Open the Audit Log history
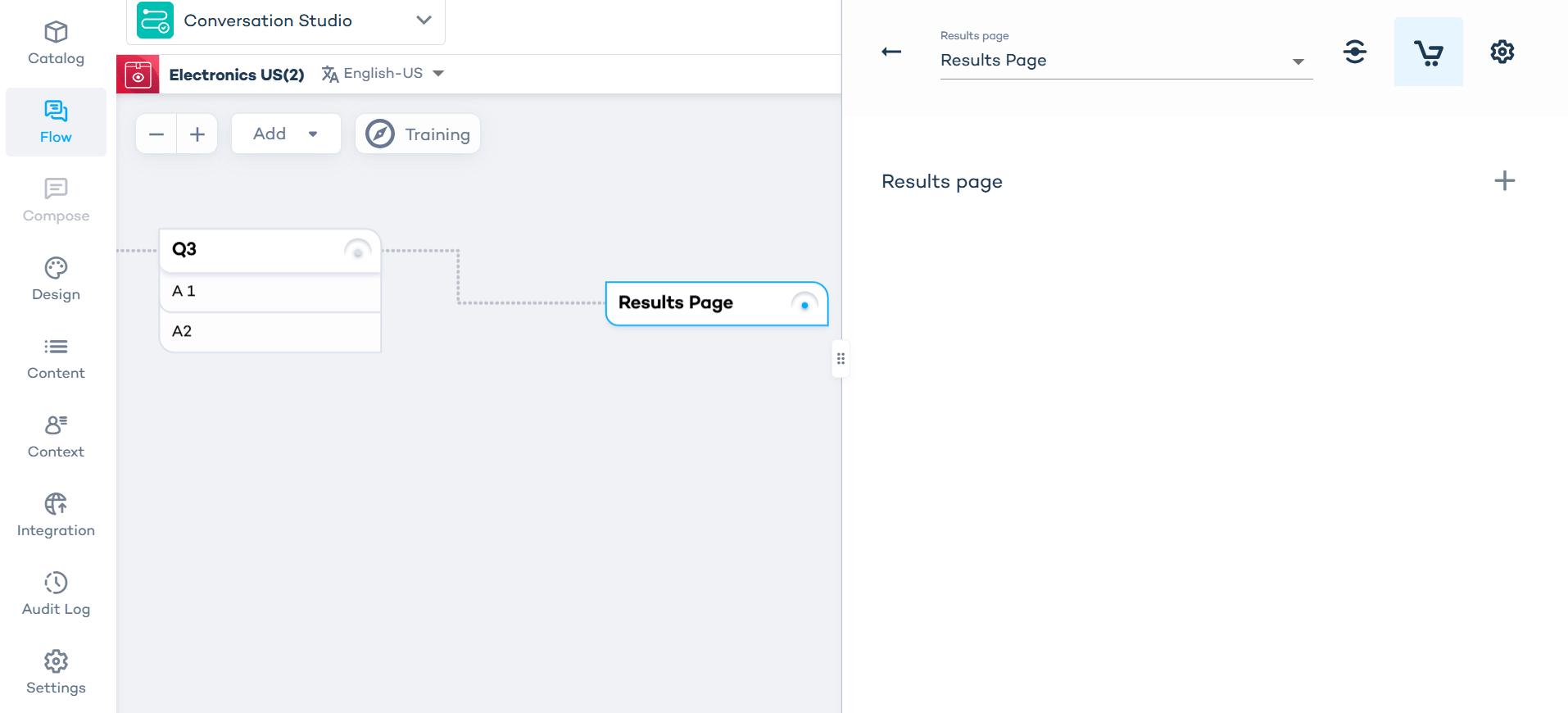Screen dimensions: 1568x713 [x=56, y=594]
